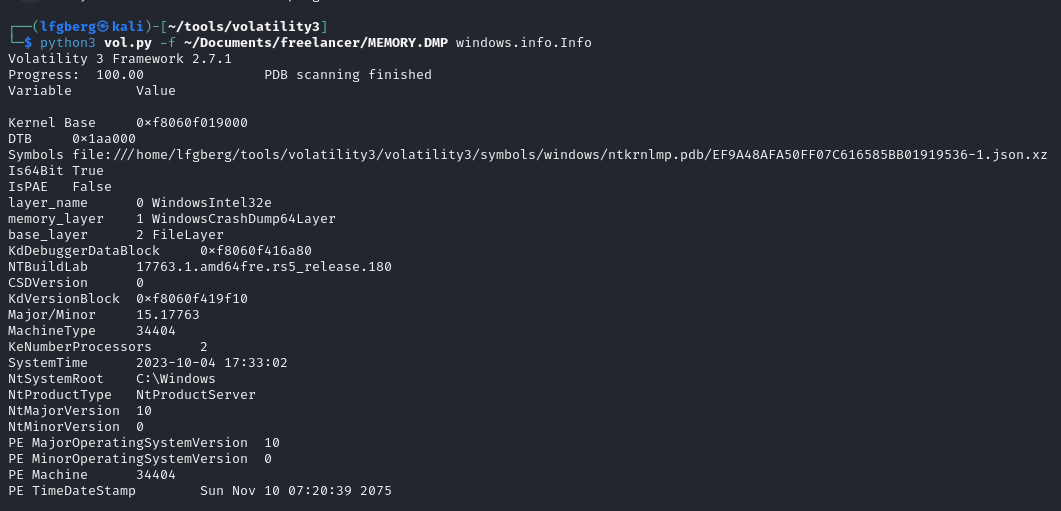Click the NTBuildLab build string

coord(264,267)
